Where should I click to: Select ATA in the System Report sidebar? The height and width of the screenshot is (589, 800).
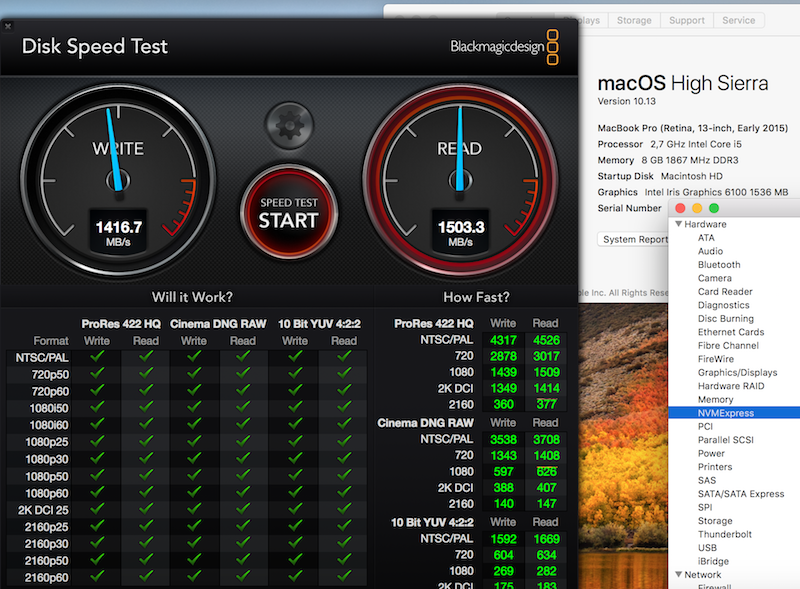tap(706, 238)
